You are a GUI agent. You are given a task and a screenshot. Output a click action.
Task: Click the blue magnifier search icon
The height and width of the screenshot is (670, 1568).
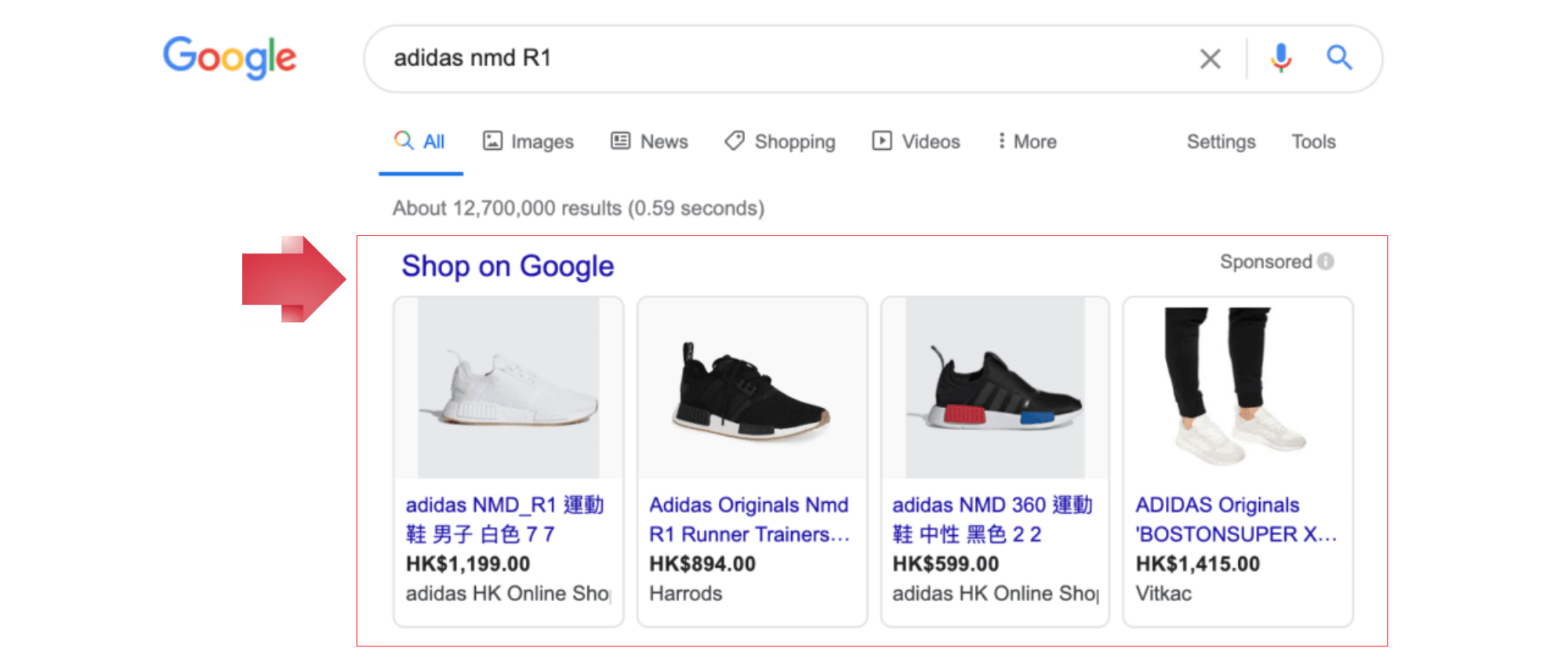tap(1339, 58)
